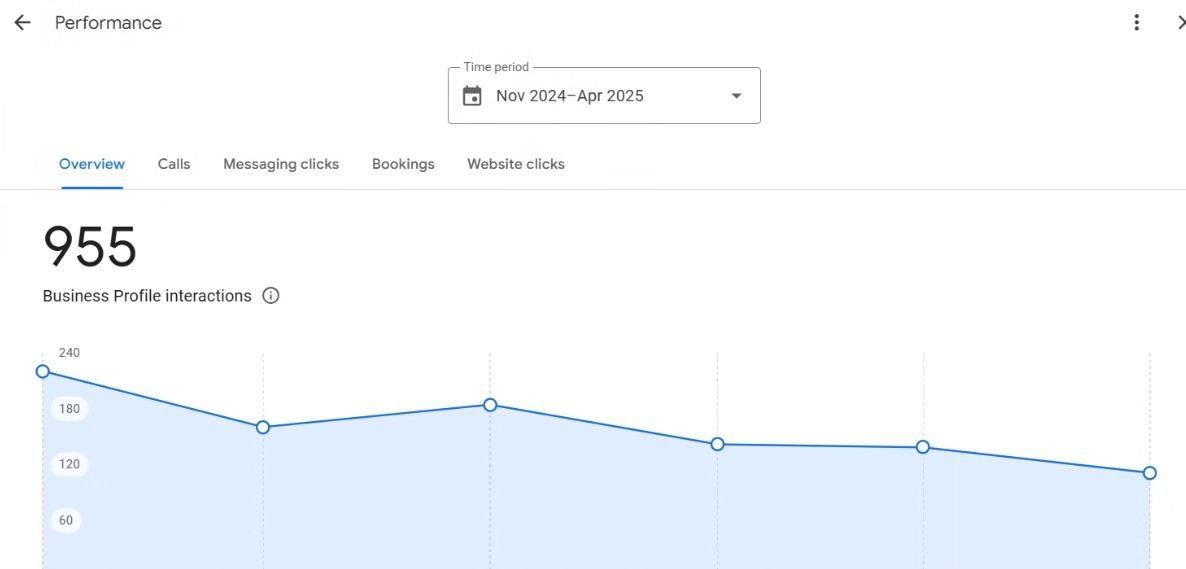Click the third data point near 180
1186x569 pixels.
pos(490,405)
